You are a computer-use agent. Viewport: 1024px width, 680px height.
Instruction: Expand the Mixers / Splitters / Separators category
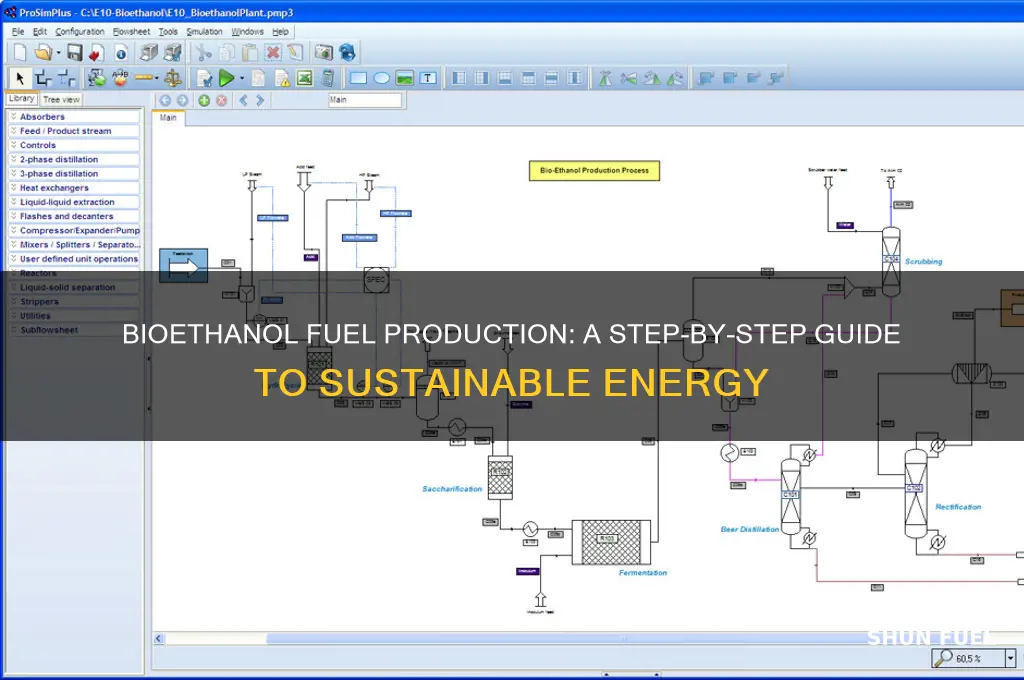point(74,245)
